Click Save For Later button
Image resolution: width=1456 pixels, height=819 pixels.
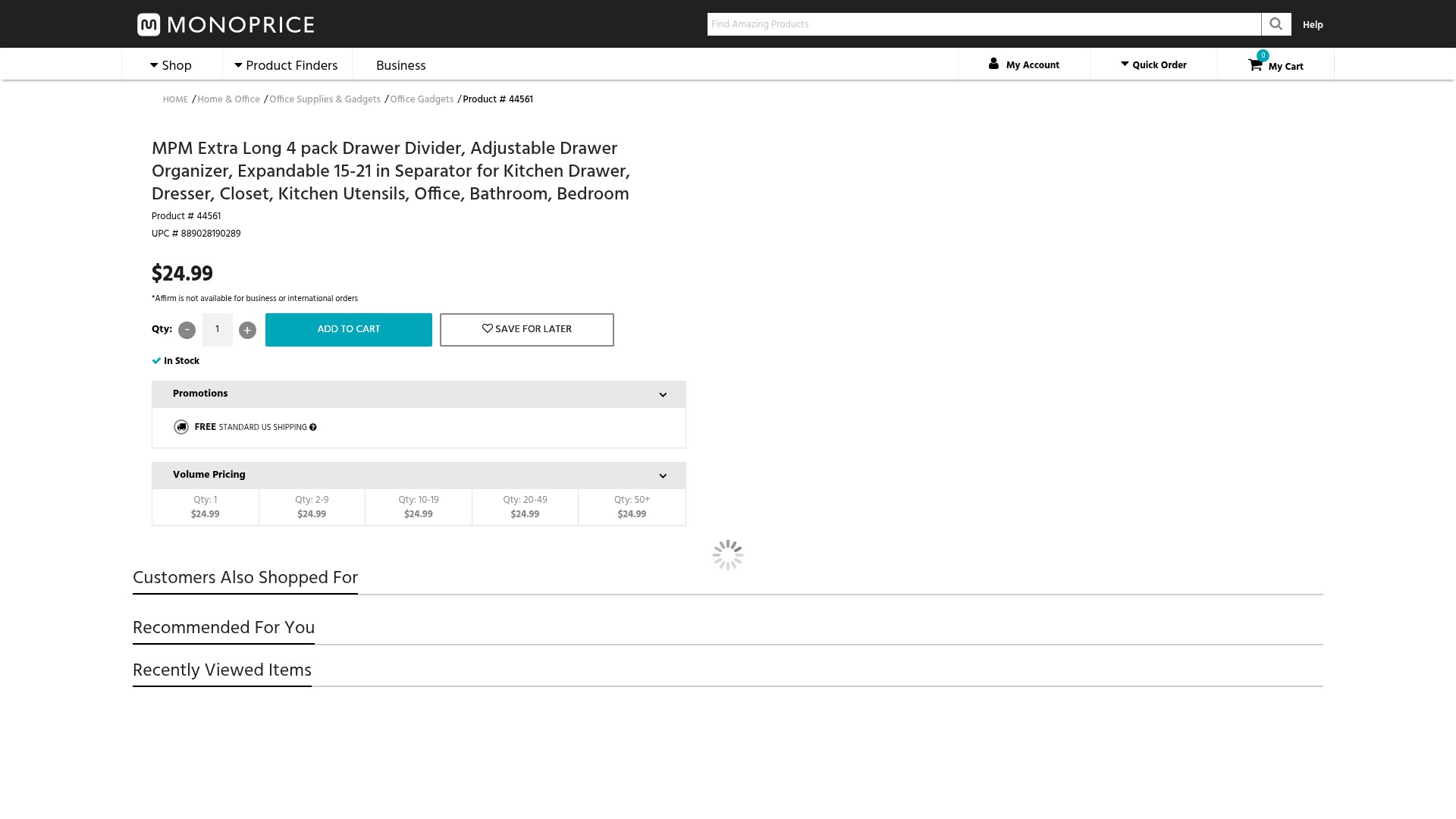click(x=527, y=330)
